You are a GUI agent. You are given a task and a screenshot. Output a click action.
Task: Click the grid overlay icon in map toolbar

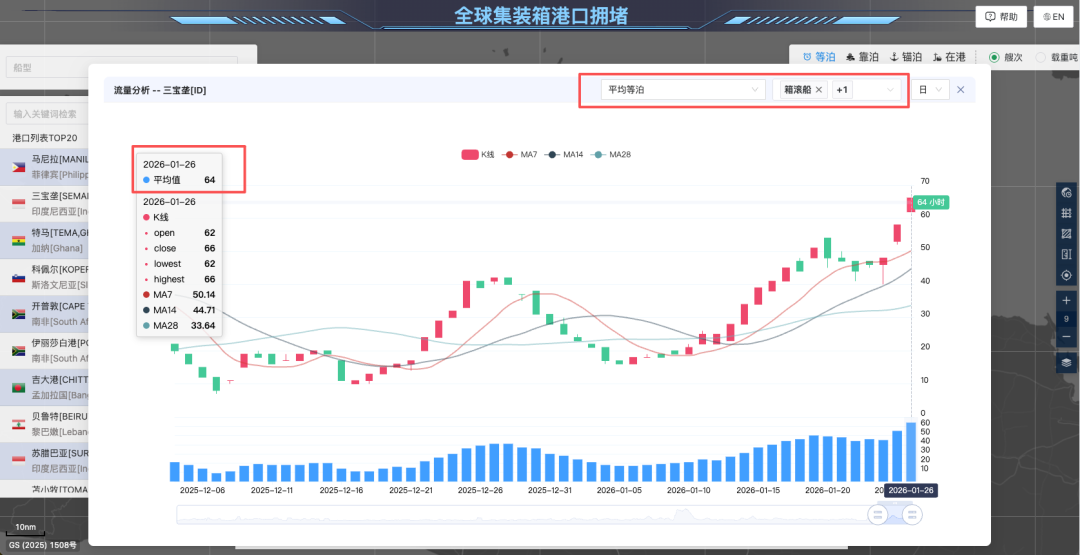point(1067,213)
